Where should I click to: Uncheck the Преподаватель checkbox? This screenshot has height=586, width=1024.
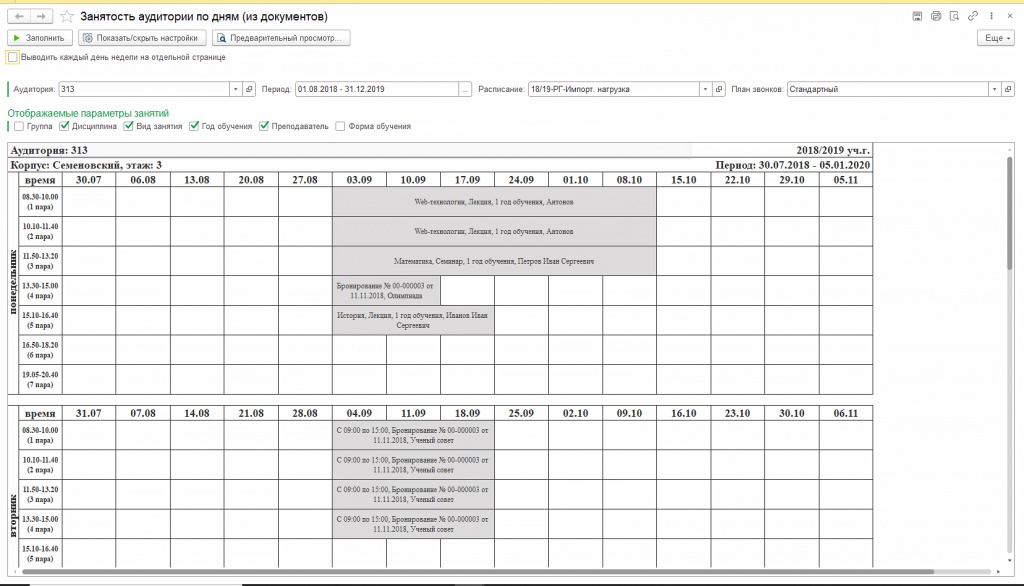[x=264, y=127]
